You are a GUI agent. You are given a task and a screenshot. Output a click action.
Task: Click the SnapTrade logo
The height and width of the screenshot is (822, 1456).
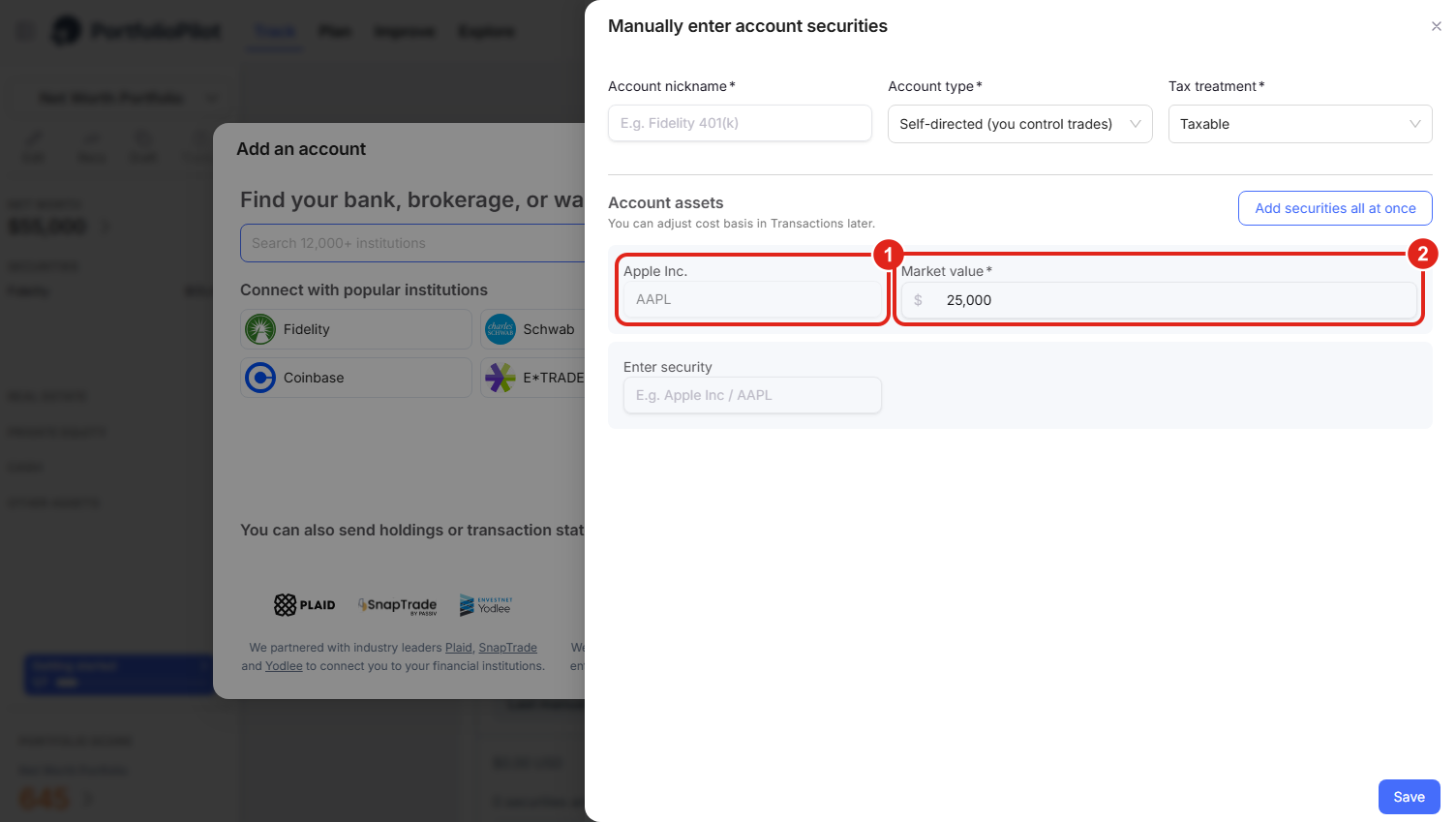[x=398, y=605]
